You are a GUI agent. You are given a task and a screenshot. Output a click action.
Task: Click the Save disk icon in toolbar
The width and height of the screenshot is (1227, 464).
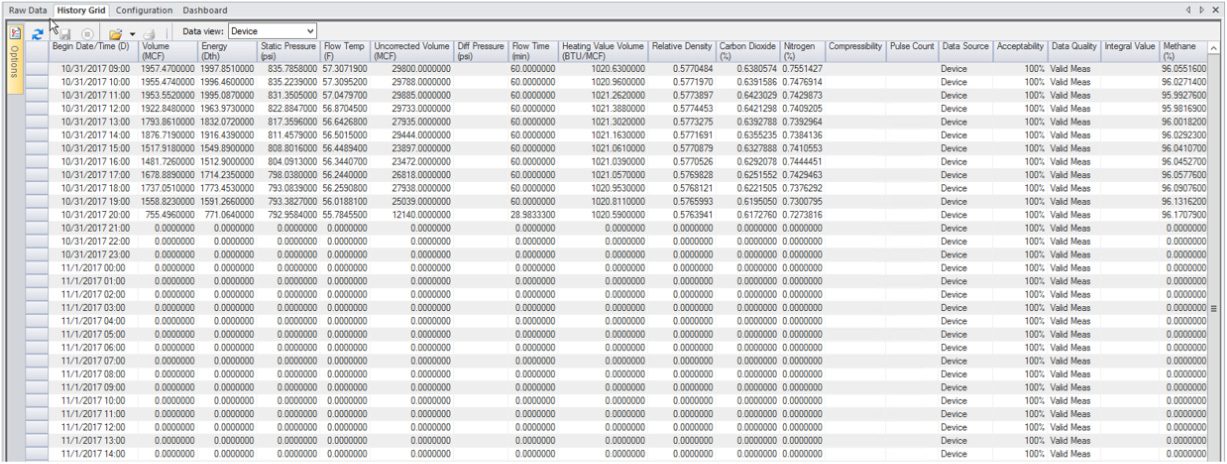point(65,33)
